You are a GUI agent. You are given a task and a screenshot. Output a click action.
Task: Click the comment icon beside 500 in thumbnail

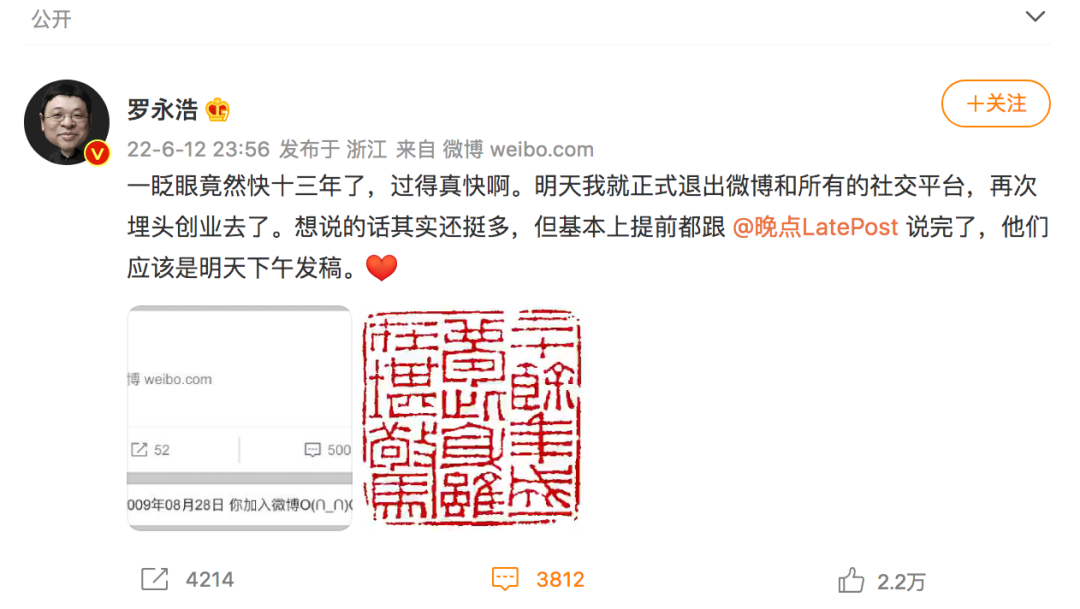click(x=312, y=450)
